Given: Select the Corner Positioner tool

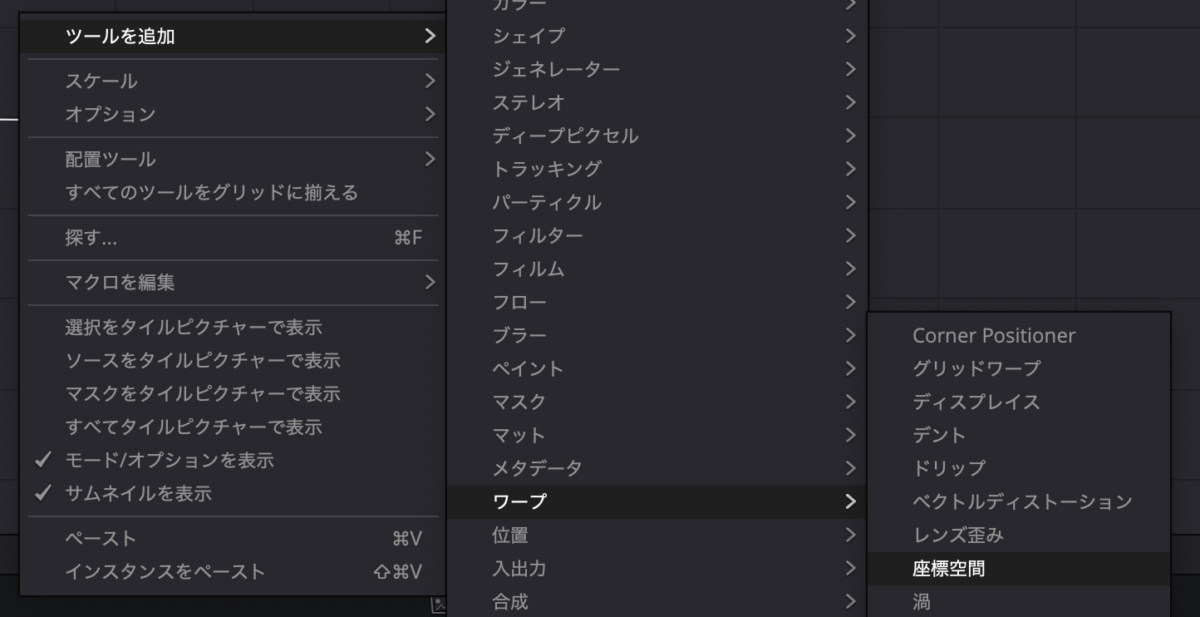Looking at the screenshot, I should click(993, 336).
